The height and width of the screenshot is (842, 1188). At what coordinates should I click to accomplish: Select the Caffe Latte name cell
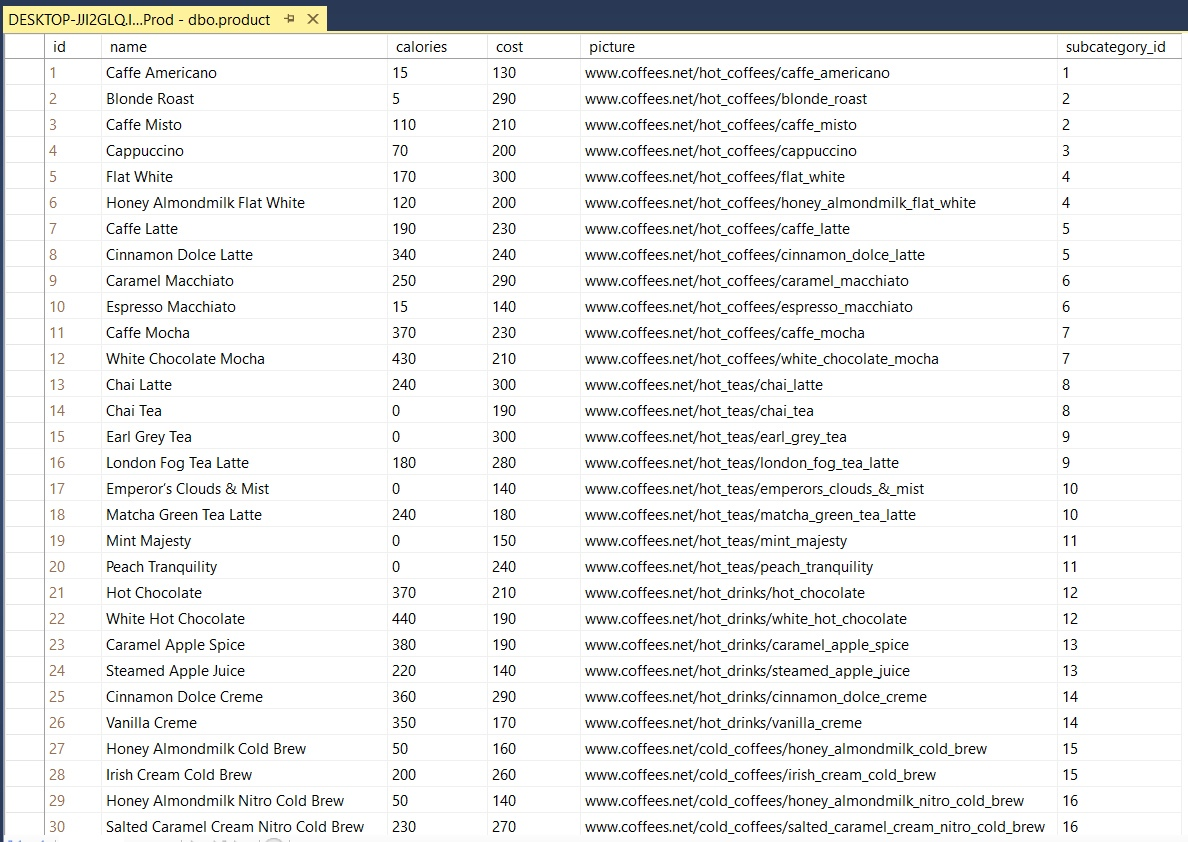coord(244,229)
